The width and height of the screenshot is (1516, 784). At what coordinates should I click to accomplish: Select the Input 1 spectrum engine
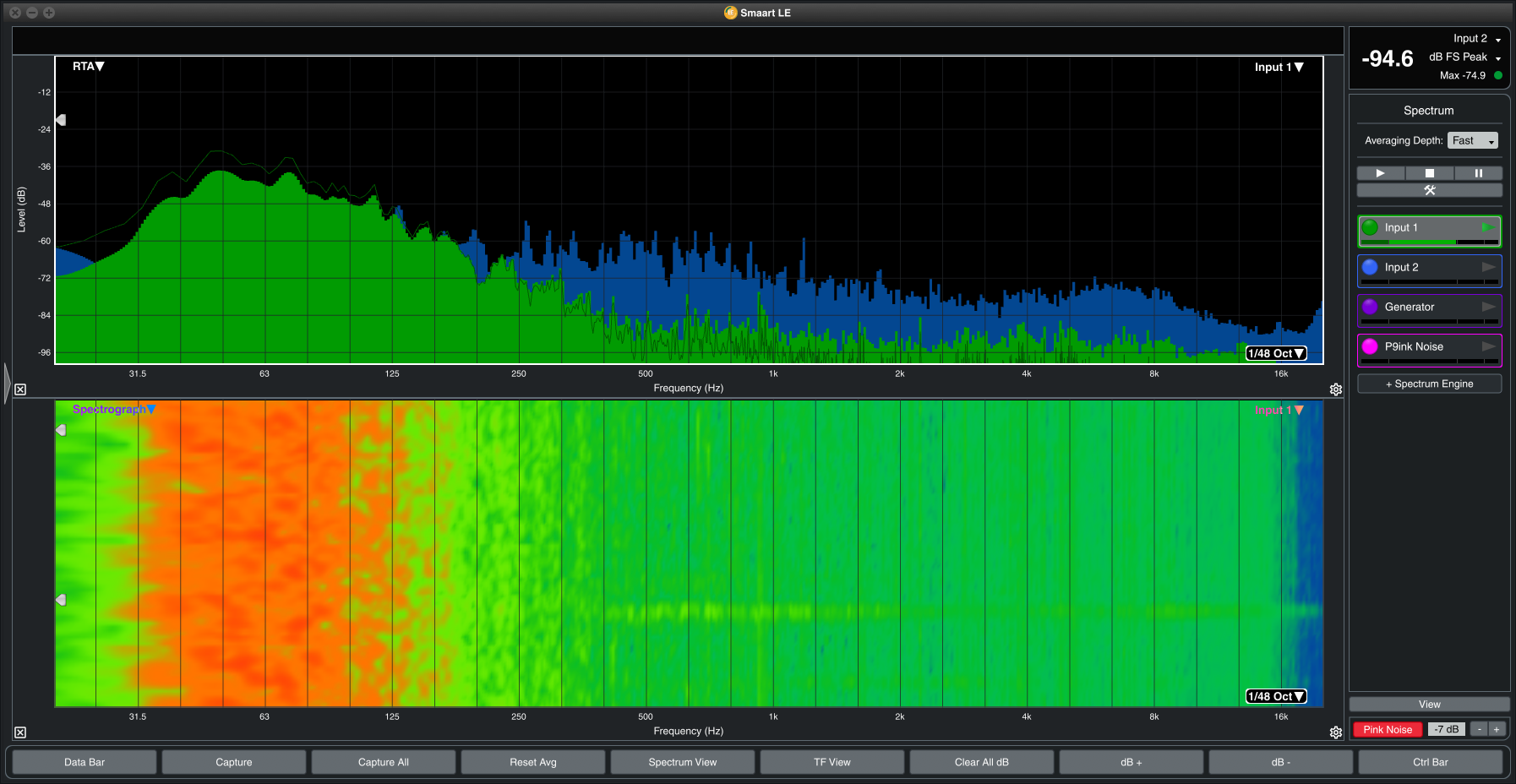(1430, 231)
